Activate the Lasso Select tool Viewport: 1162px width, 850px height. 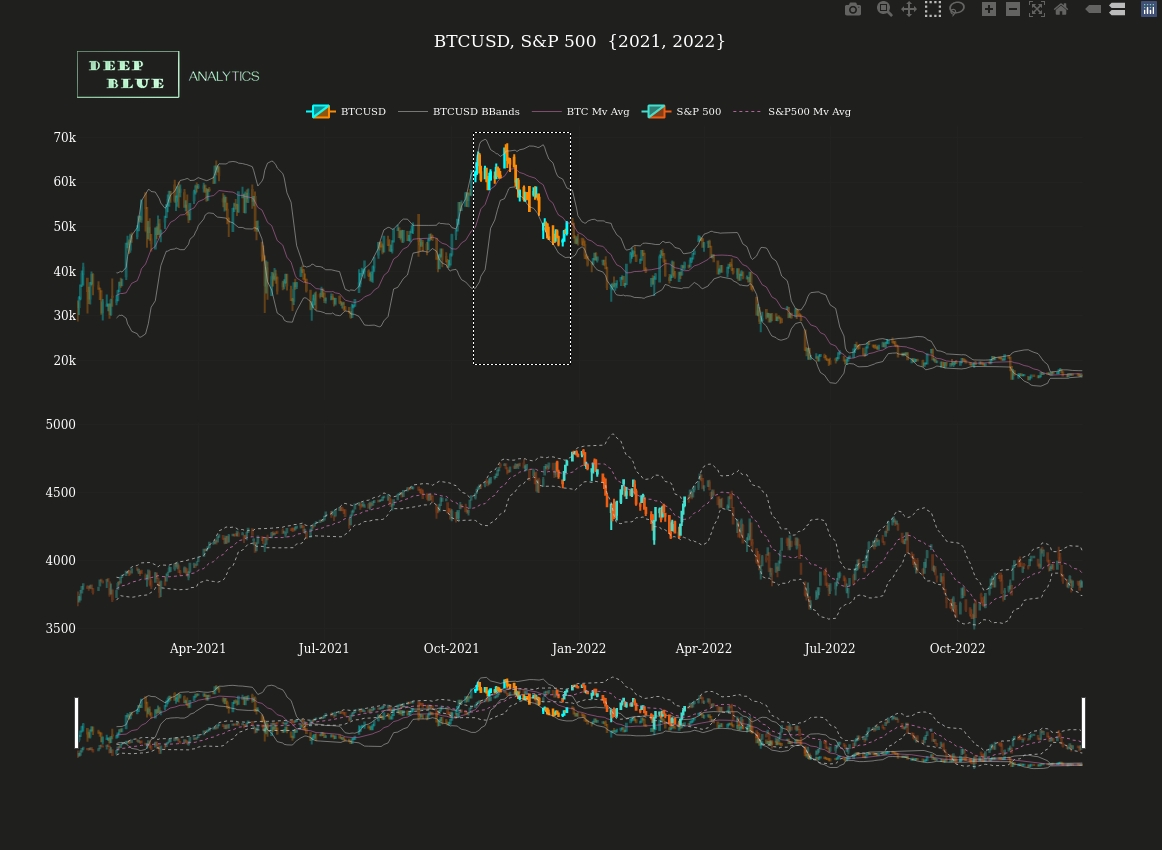tap(957, 9)
